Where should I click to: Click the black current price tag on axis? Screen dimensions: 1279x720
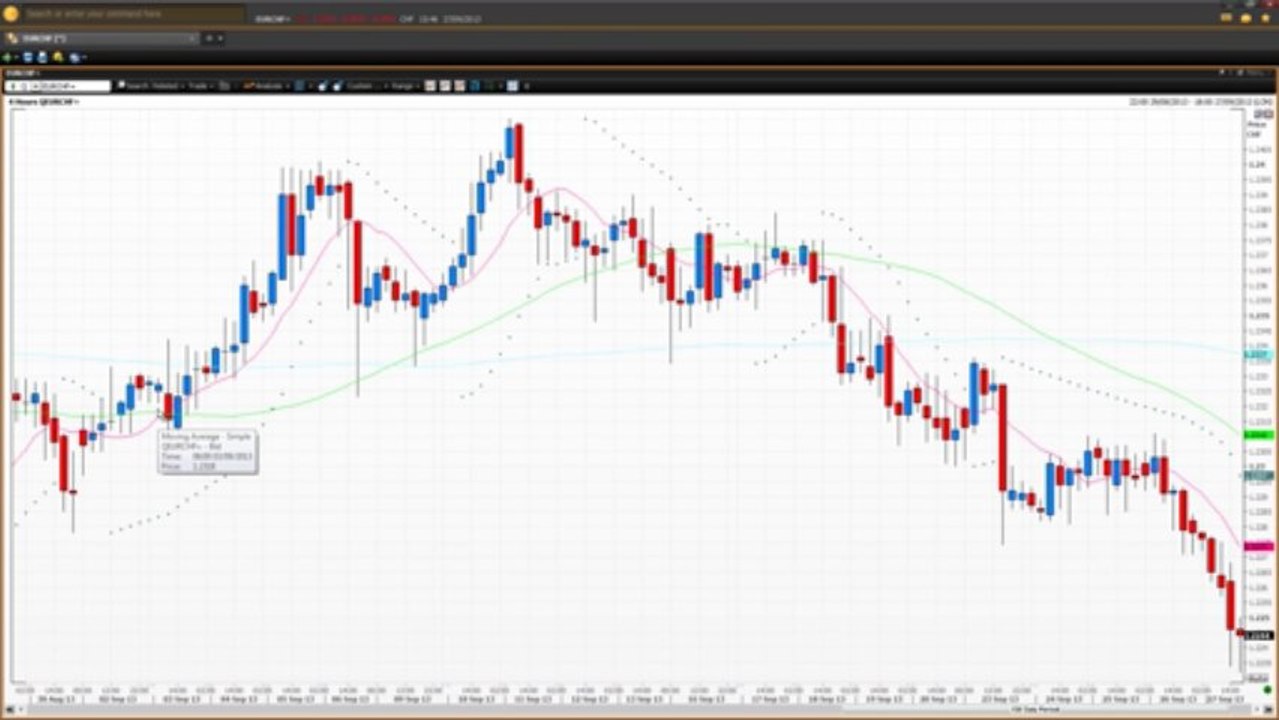pyautogui.click(x=1257, y=635)
